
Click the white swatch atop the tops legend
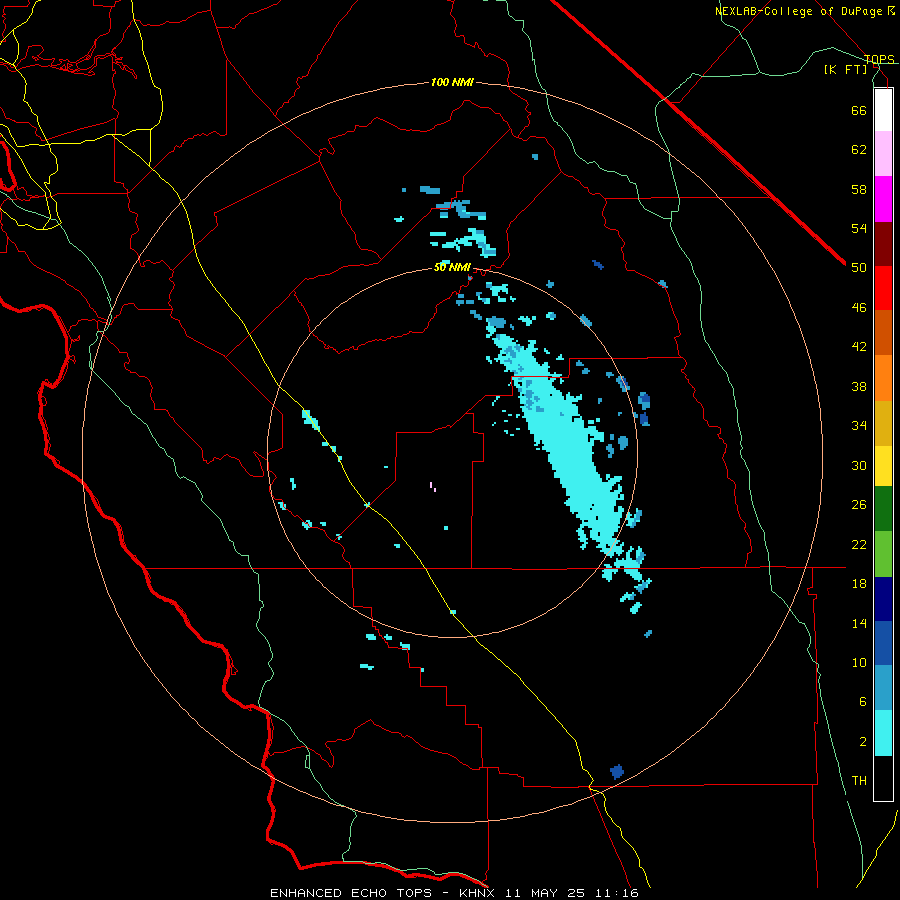(883, 110)
